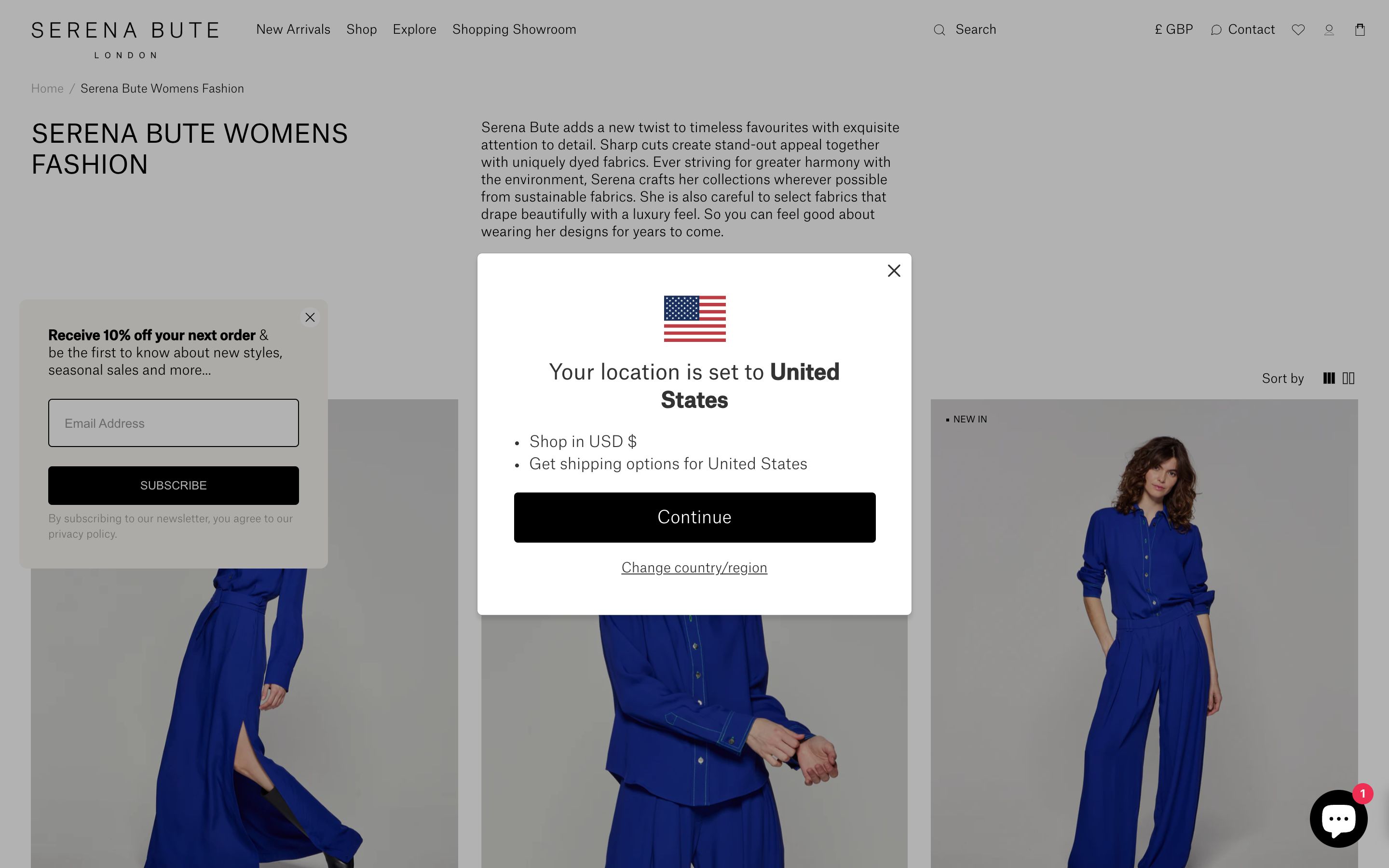Image resolution: width=1389 pixels, height=868 pixels.
Task: Click the search magnifier icon
Action: (939, 30)
